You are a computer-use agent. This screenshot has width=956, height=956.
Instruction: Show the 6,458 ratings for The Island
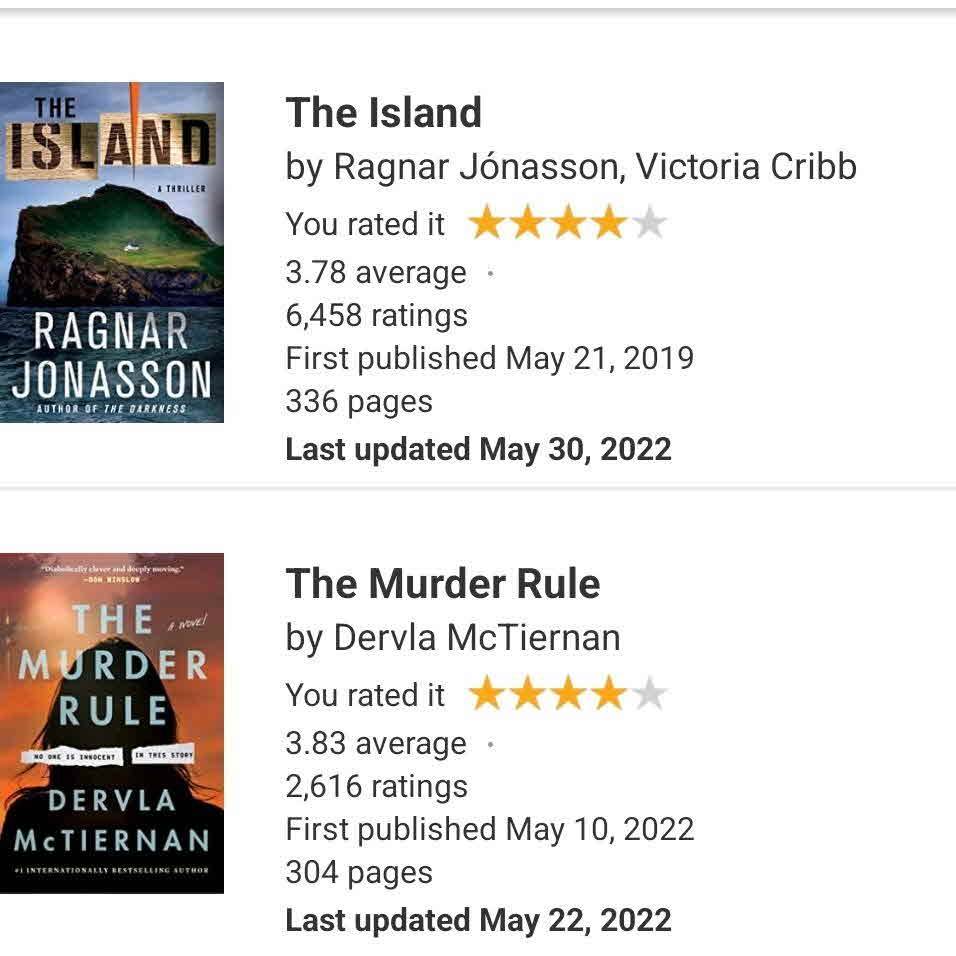pos(377,316)
